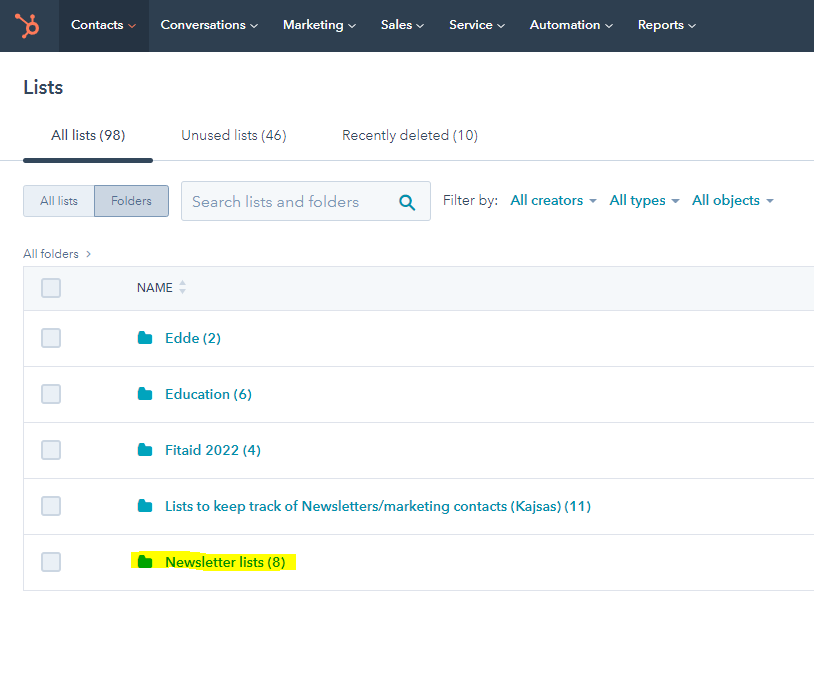Click the NAME column sort arrows
Image resolution: width=814 pixels, height=684 pixels.
[182, 288]
